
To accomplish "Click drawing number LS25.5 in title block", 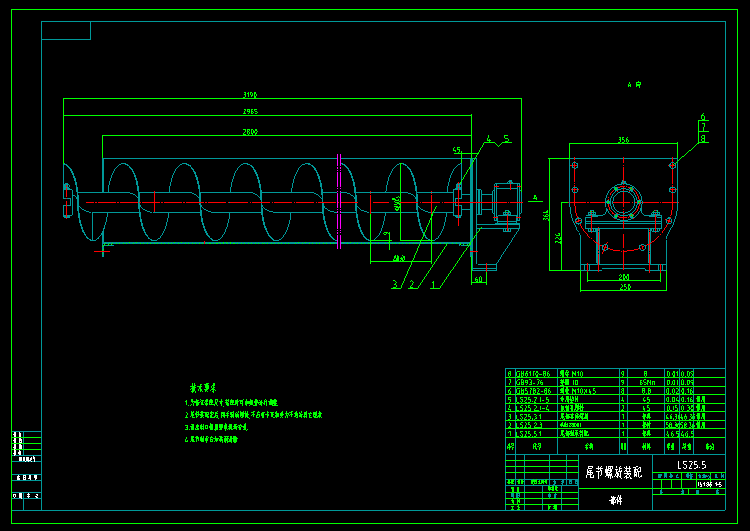I will 691,465.
